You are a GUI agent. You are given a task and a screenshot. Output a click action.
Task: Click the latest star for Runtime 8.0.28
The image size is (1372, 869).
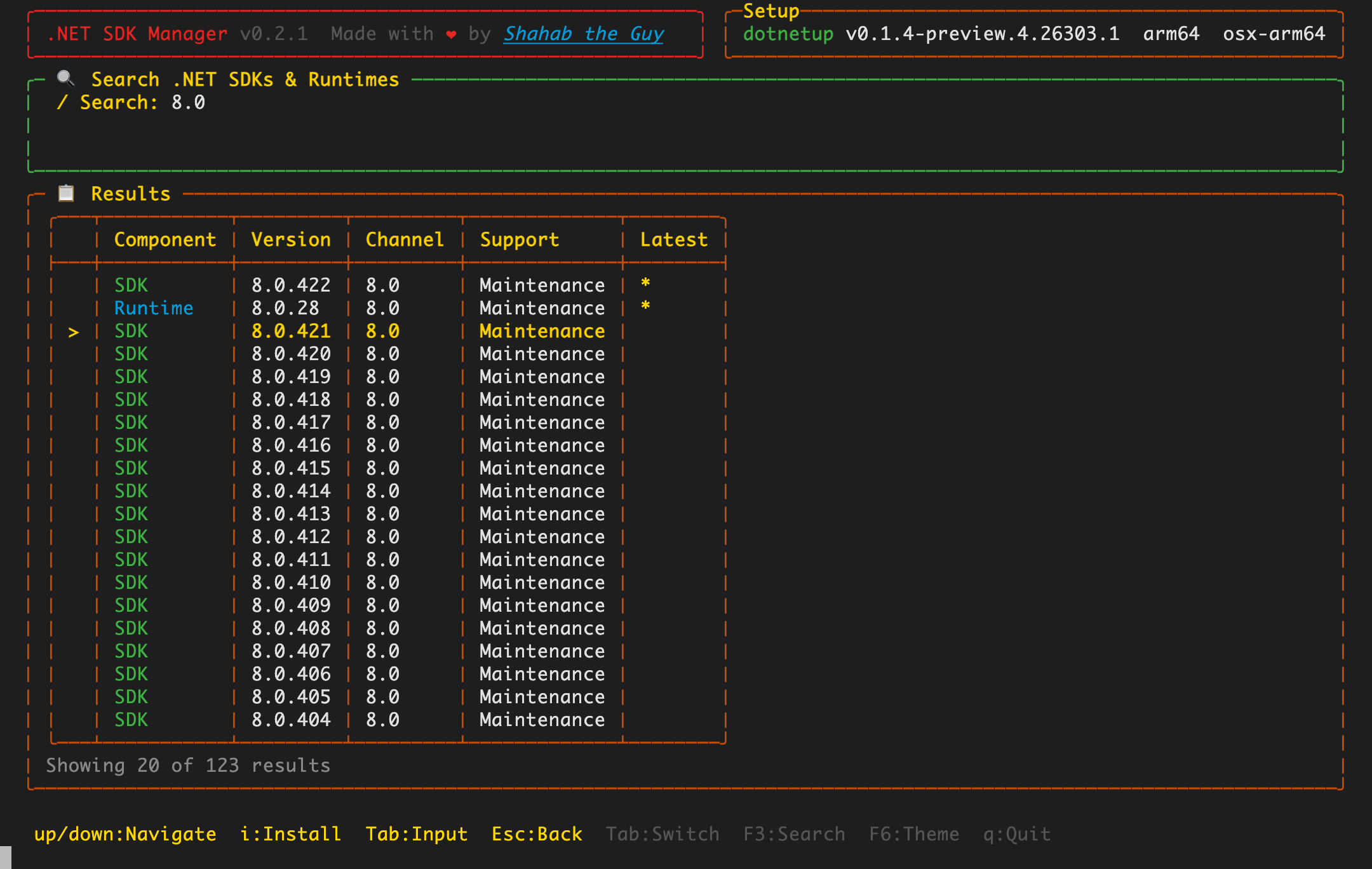(645, 306)
